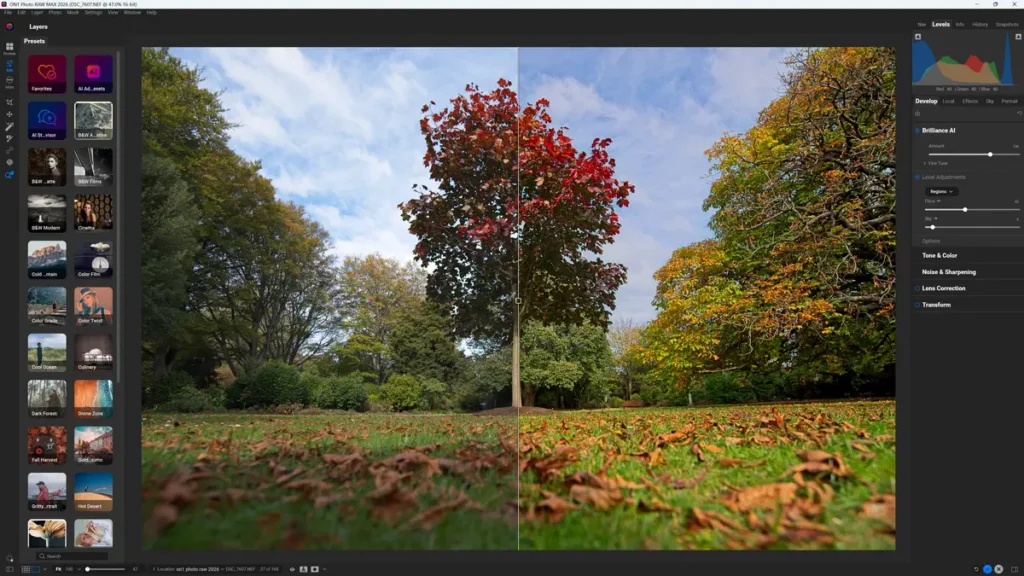Choose the retouch brush tool

tap(9, 139)
